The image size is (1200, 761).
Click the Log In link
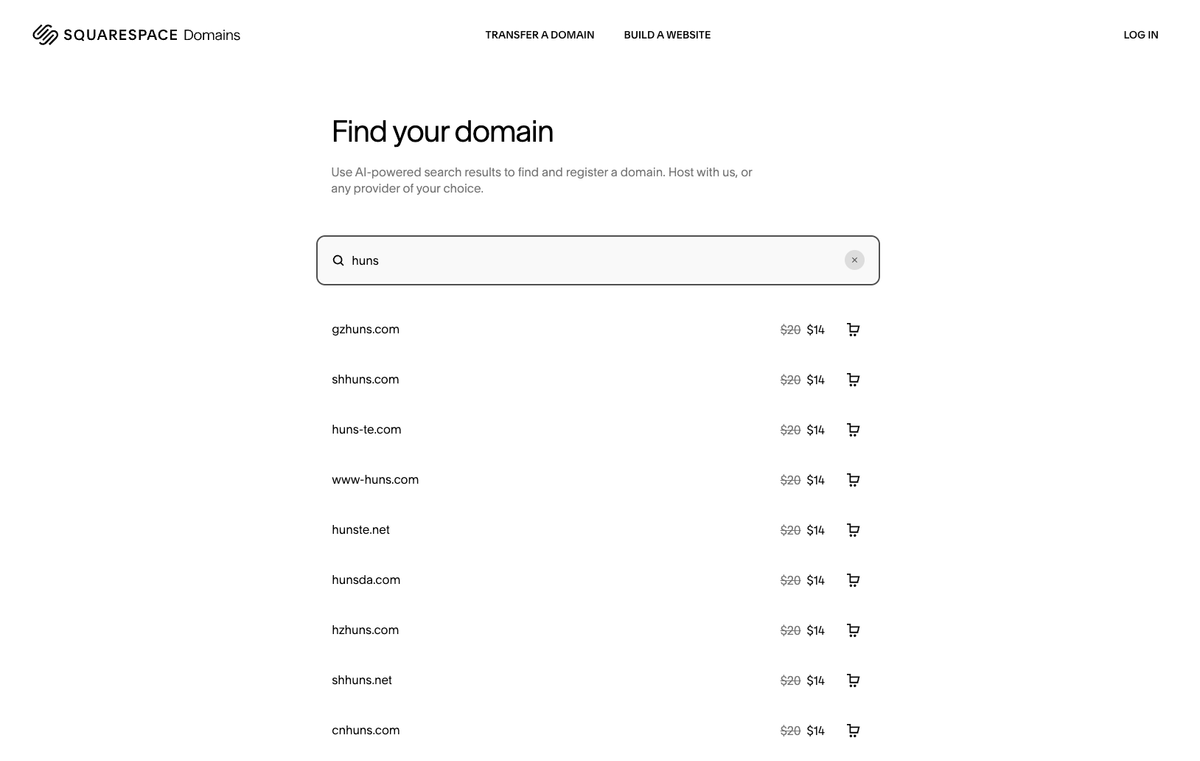pyautogui.click(x=1141, y=35)
